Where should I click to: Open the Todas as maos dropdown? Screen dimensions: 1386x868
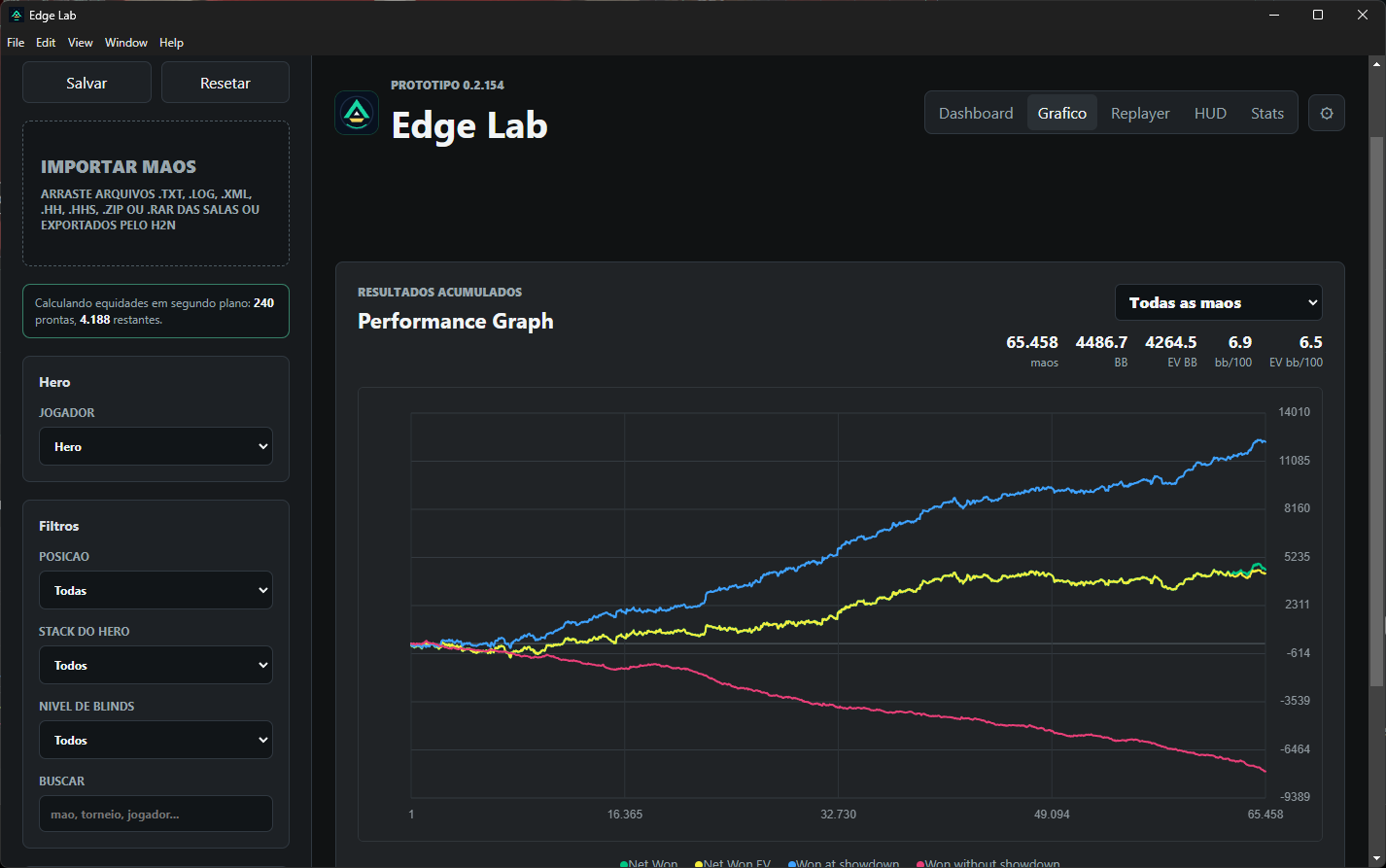click(1219, 302)
